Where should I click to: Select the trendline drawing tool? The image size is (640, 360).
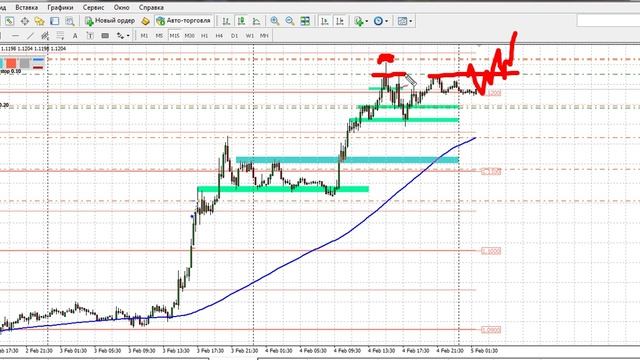[30, 36]
